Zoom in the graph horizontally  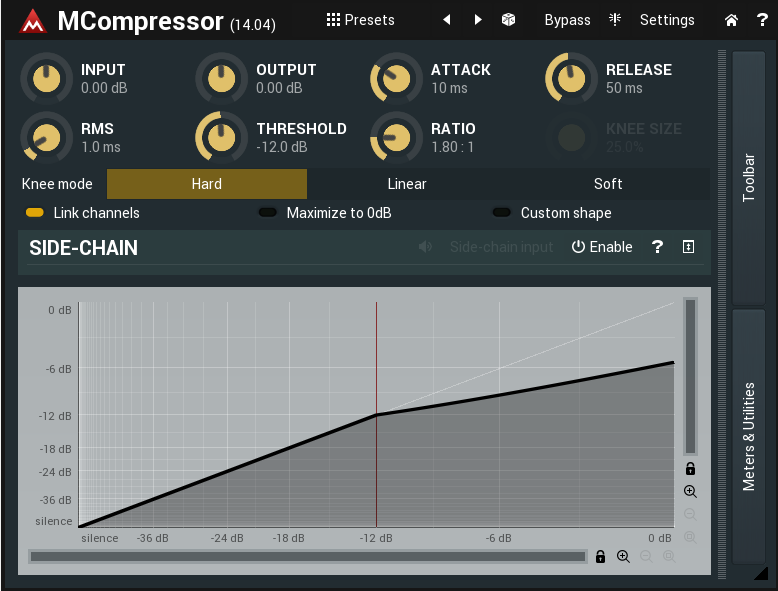[623, 556]
